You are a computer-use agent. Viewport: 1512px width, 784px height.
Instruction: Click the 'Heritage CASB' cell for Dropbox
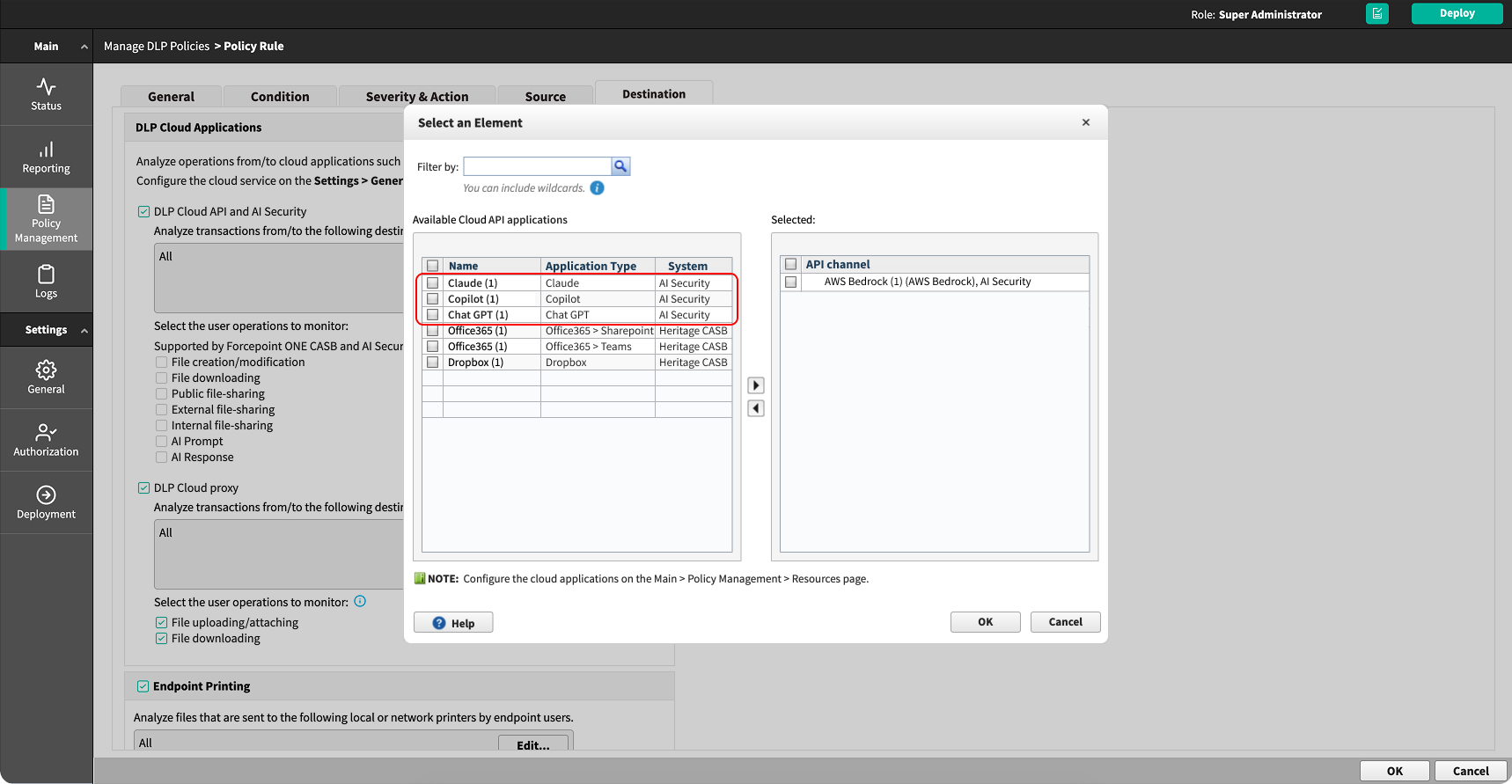click(x=694, y=363)
